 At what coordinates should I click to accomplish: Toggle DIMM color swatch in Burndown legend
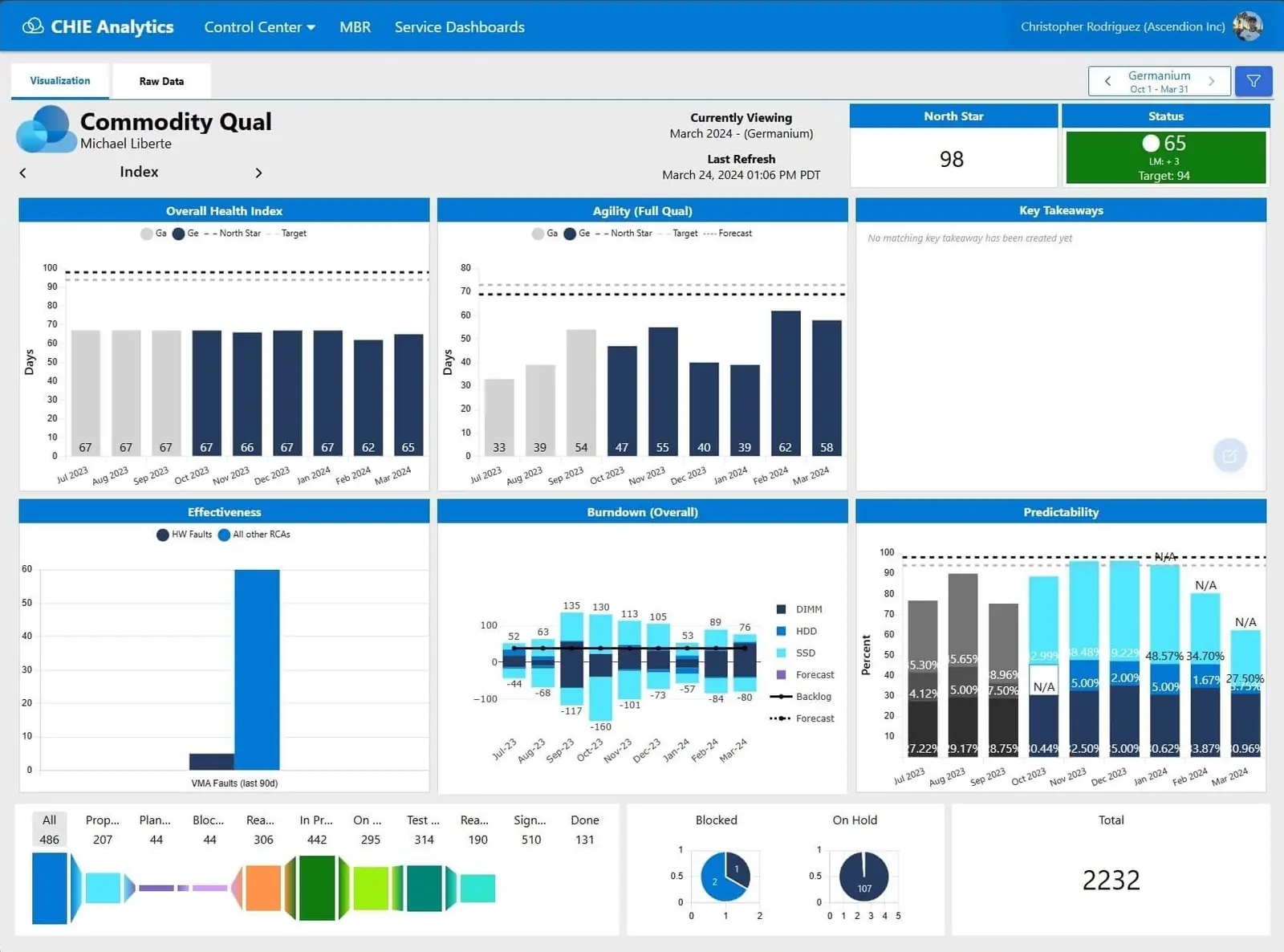782,610
